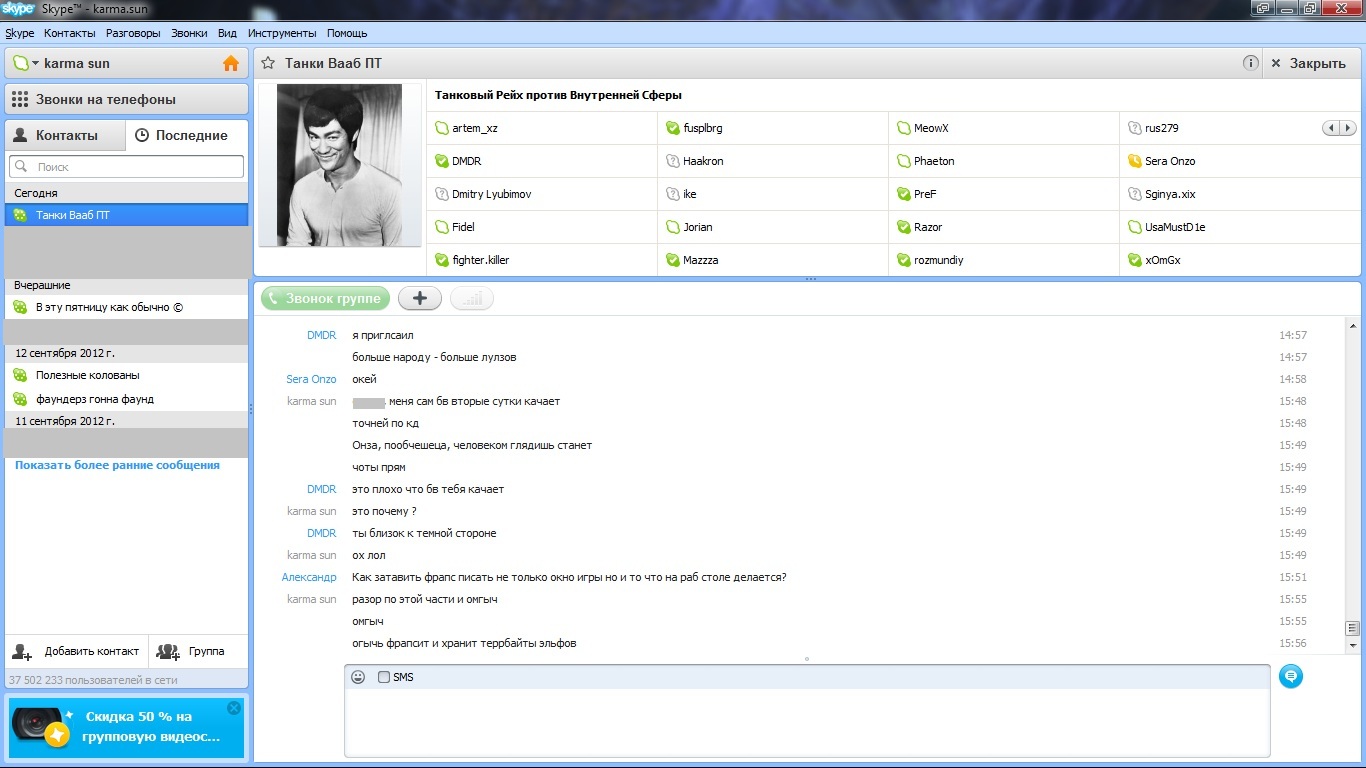This screenshot has height=768, width=1366.
Task: Open the emoticon picker smiley icon
Action: click(x=358, y=677)
